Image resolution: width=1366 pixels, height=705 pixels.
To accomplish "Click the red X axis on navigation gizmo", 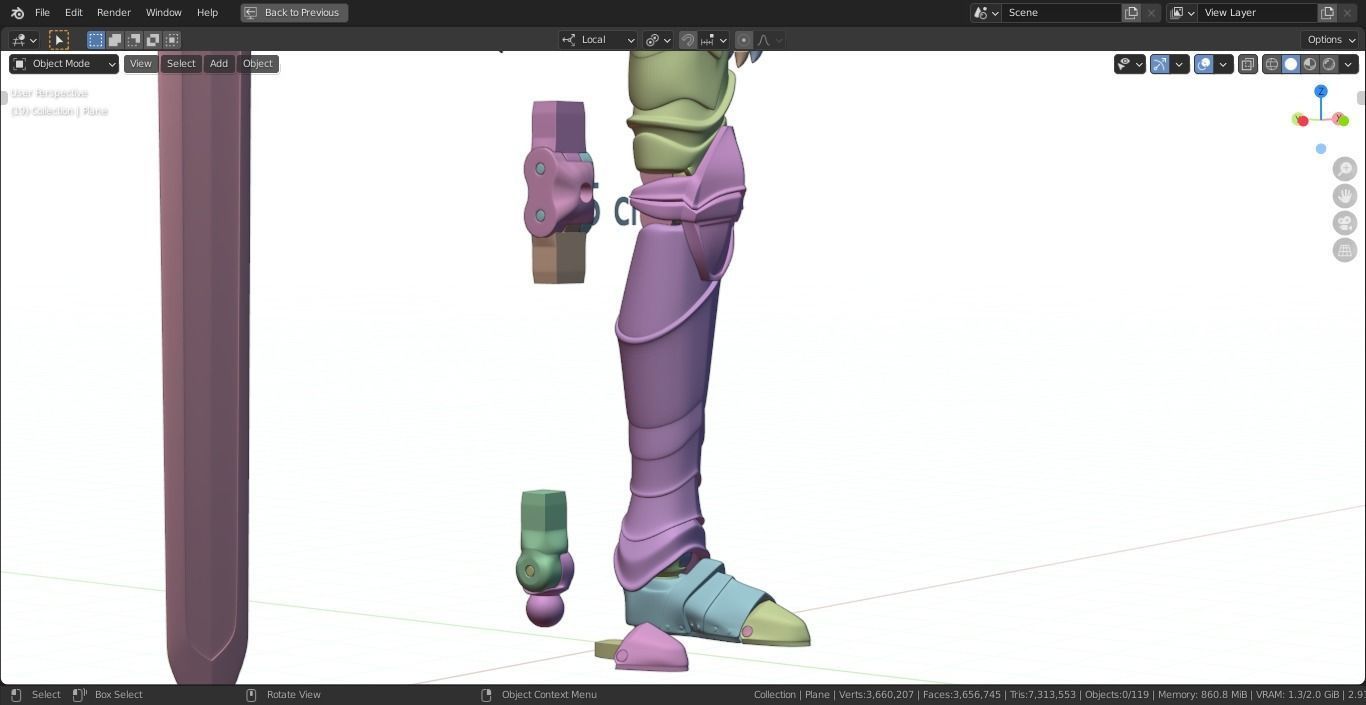I will 1302,120.
